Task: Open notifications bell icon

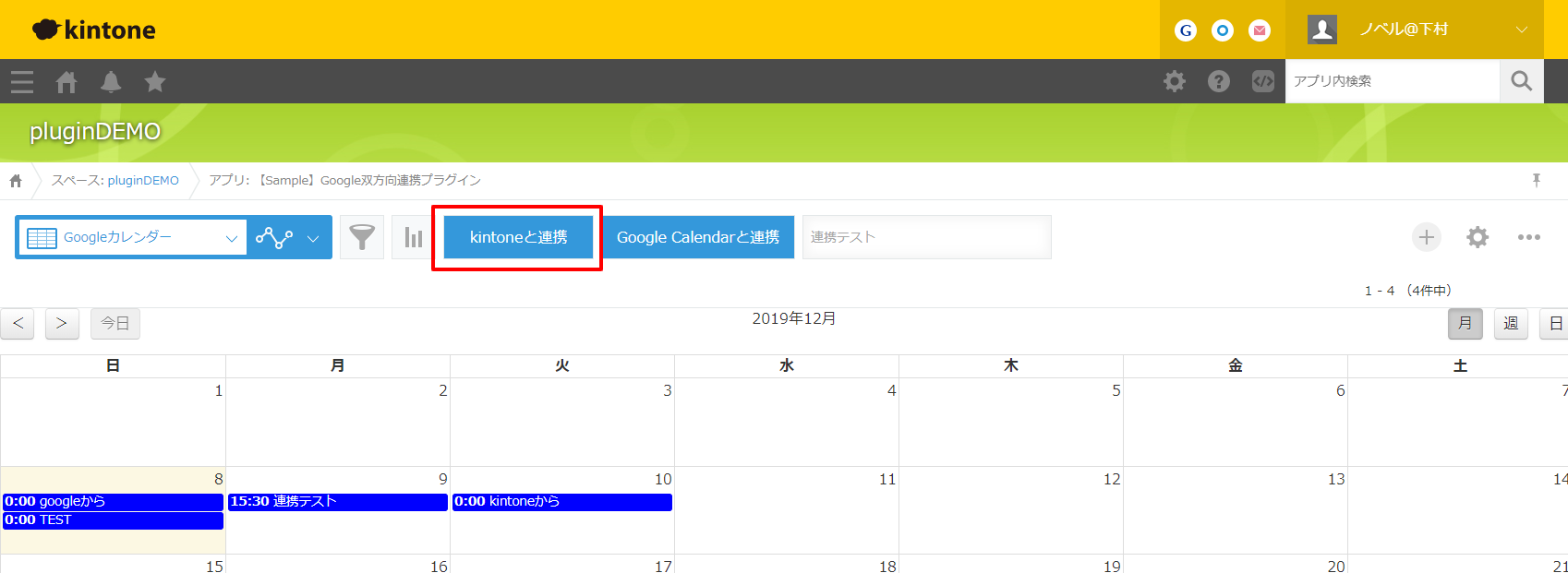Action: [x=111, y=82]
